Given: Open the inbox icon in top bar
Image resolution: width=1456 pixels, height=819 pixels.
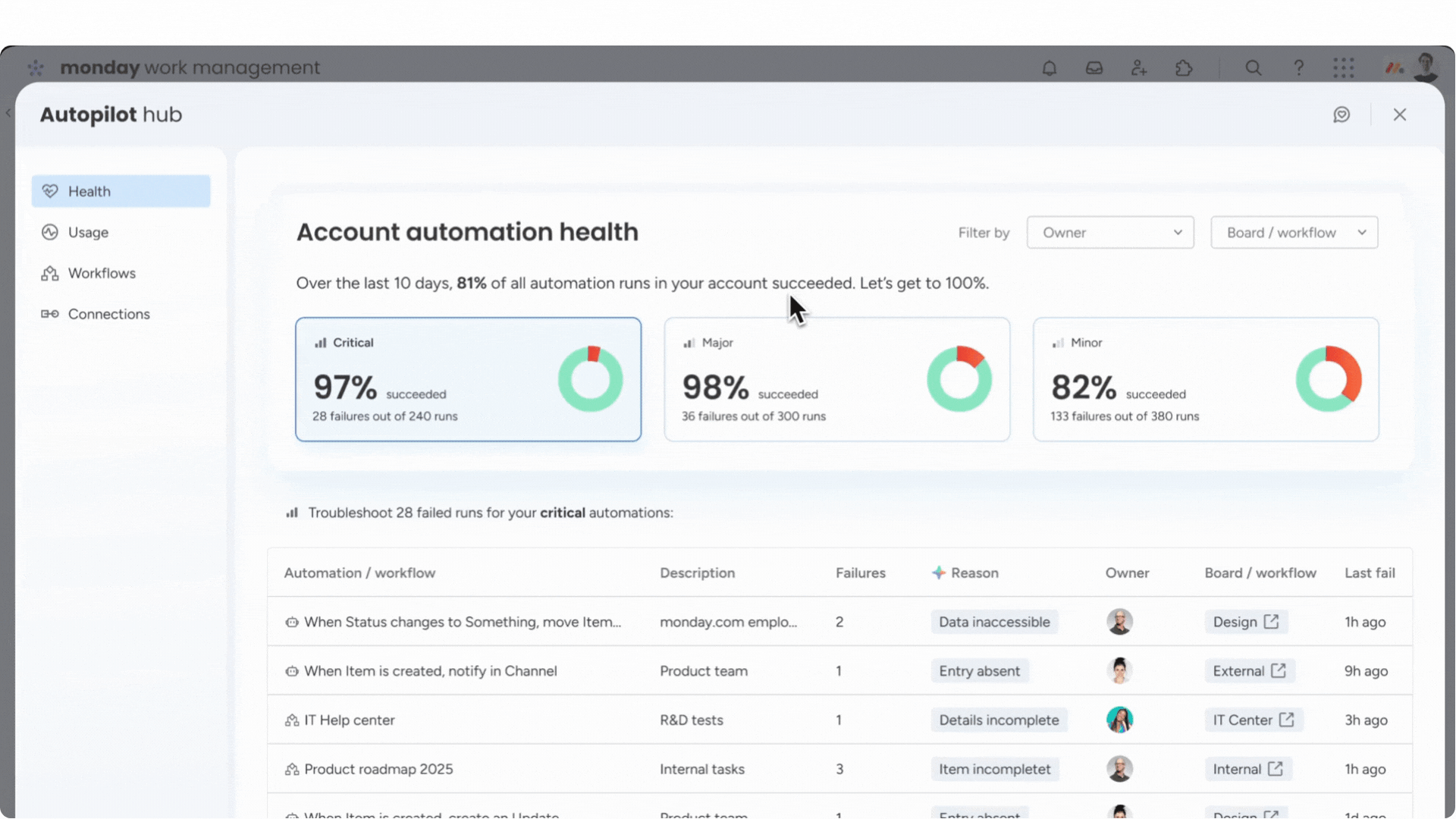Looking at the screenshot, I should coord(1094,67).
